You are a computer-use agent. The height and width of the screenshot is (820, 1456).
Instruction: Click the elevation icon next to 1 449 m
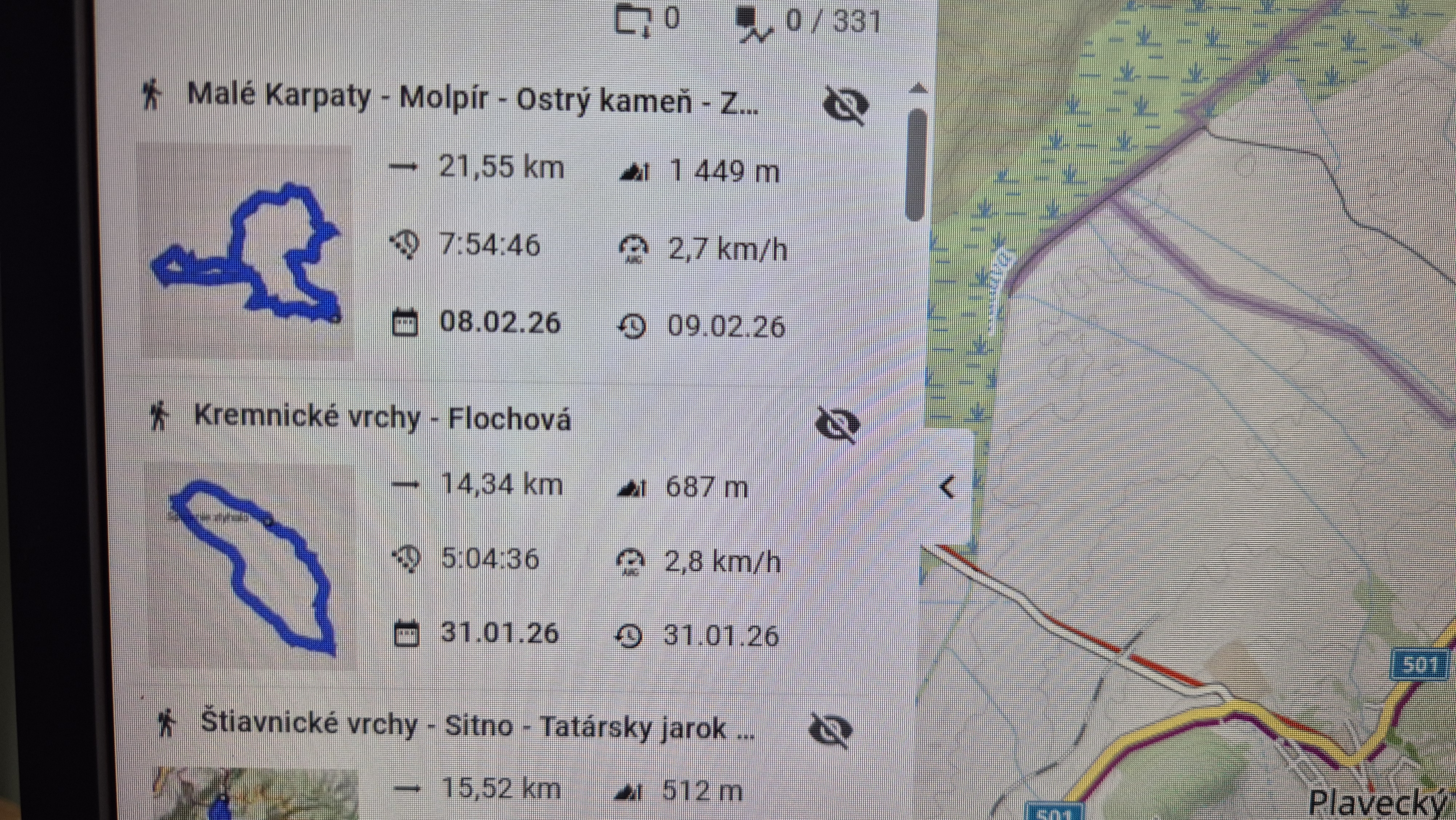[635, 172]
